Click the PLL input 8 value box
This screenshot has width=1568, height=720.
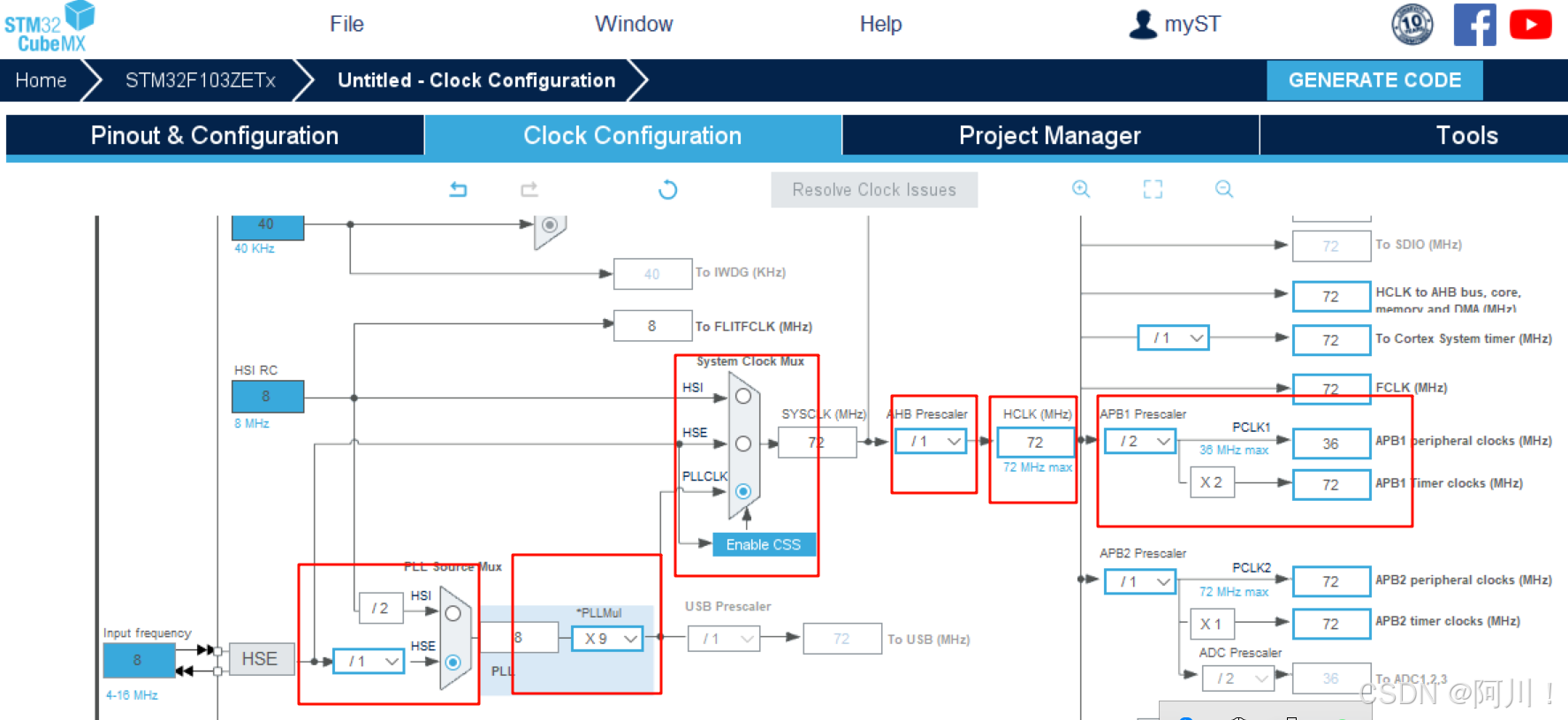point(519,637)
